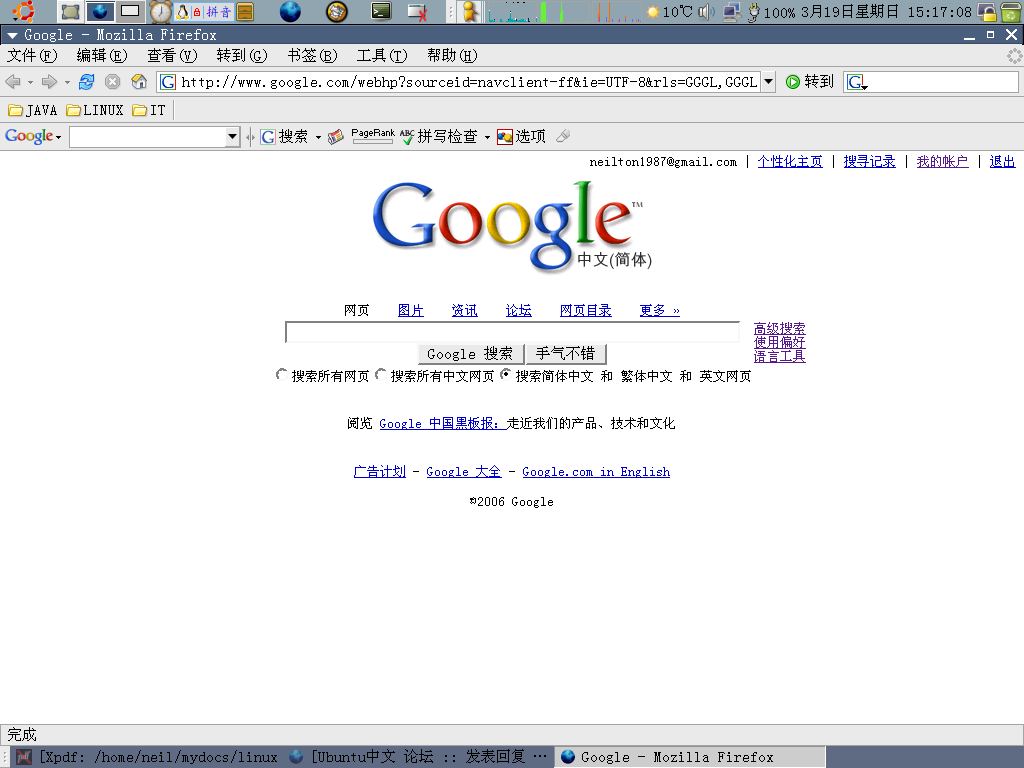This screenshot has height=768, width=1024.
Task: Click the Stop loading icon
Action: [x=112, y=82]
